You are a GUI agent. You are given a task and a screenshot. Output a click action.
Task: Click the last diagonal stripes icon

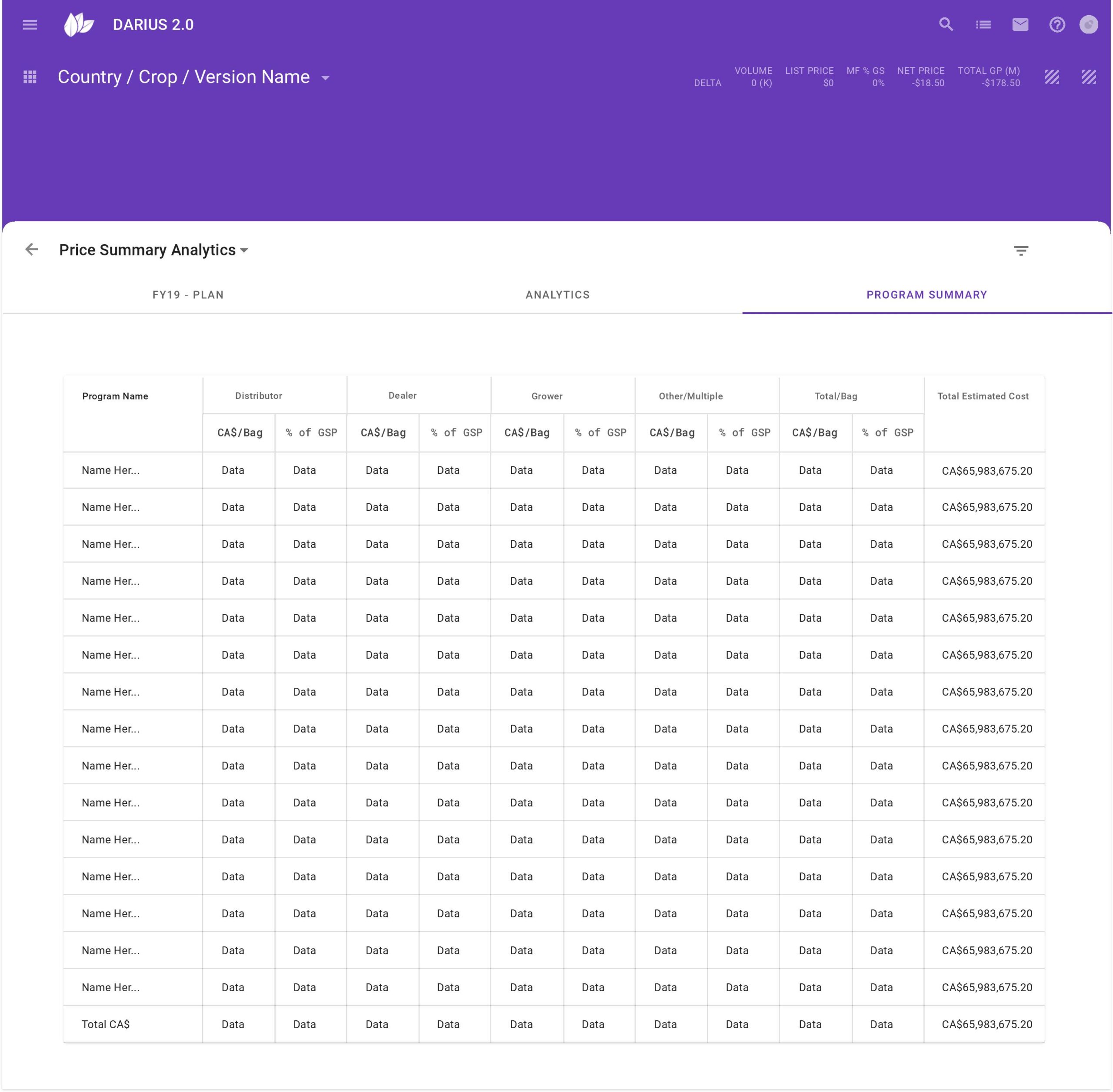[1088, 77]
